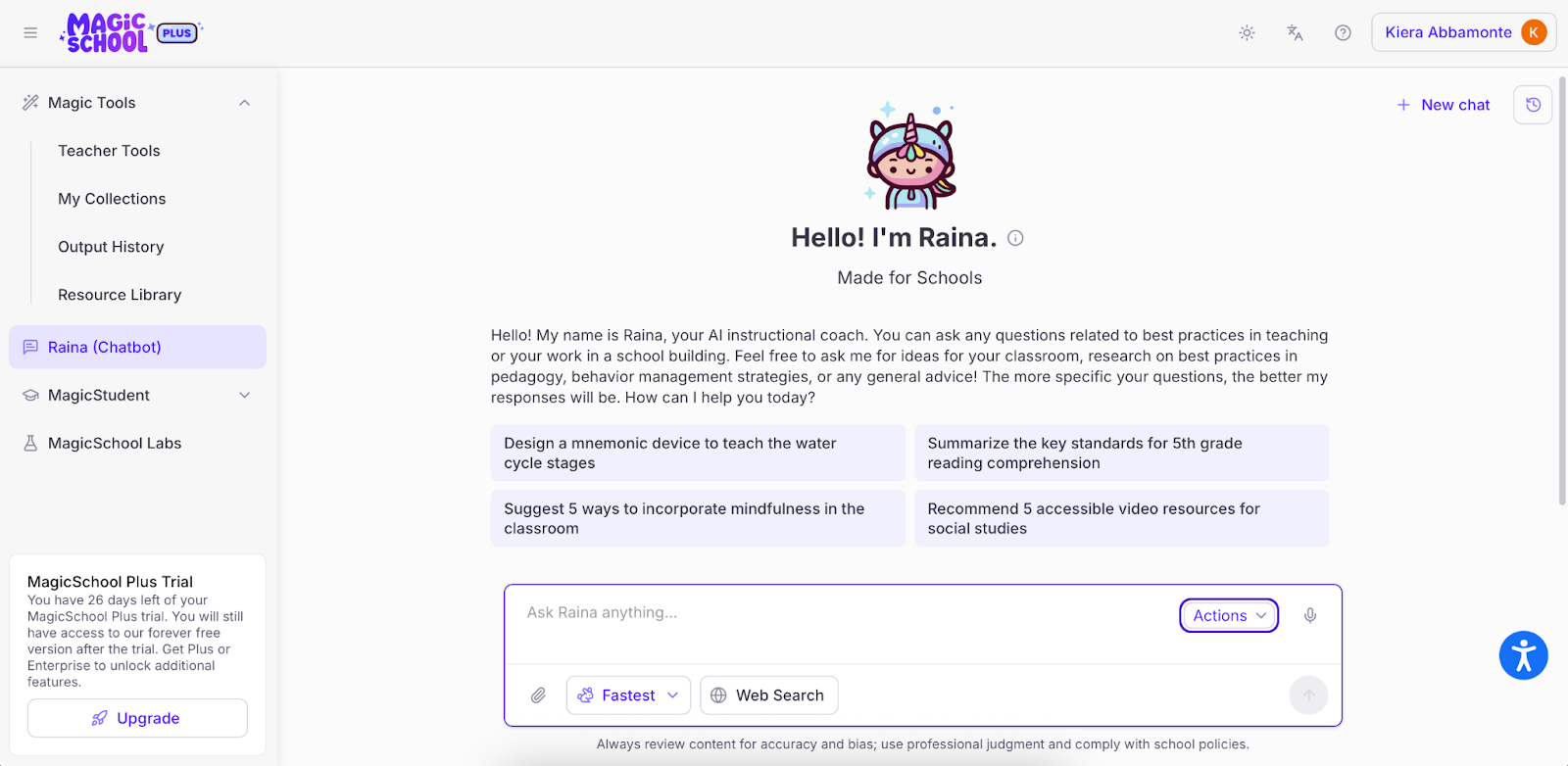Open chat history with the clock icon
Viewport: 1568px width, 766px height.
(x=1532, y=104)
